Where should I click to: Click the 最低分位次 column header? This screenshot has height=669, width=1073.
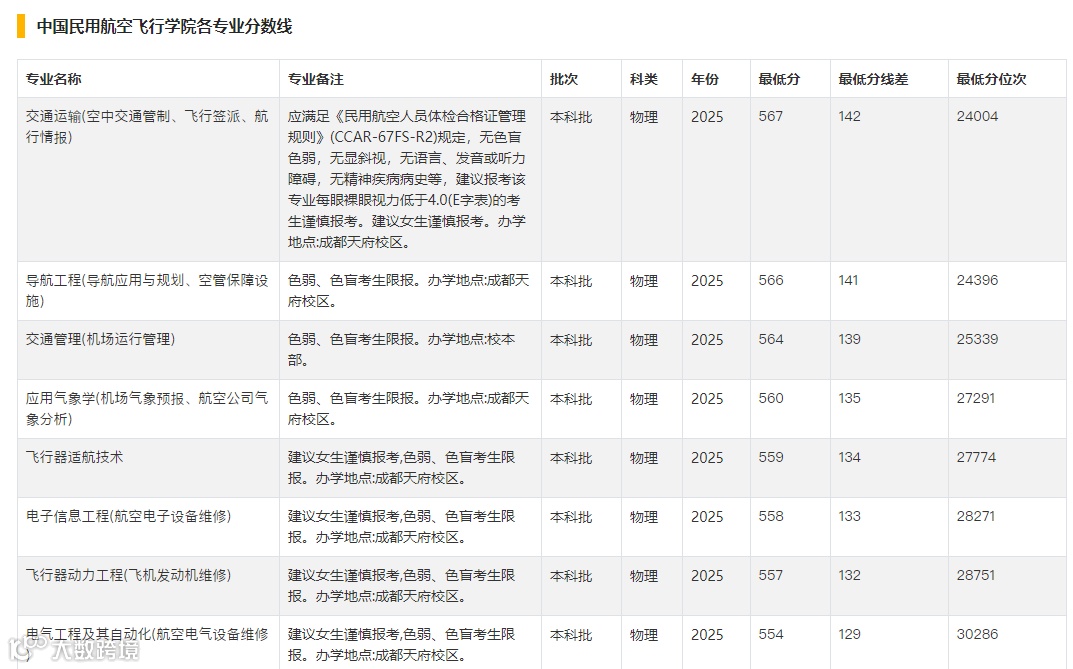992,79
